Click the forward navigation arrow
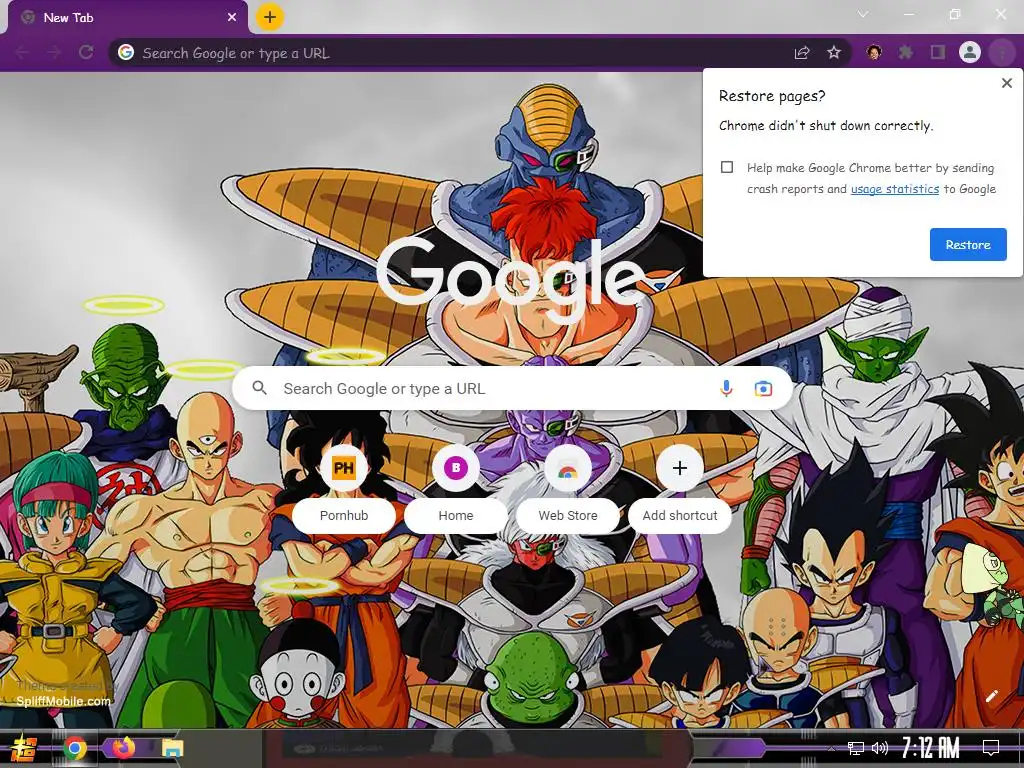This screenshot has width=1024, height=768. coord(54,53)
